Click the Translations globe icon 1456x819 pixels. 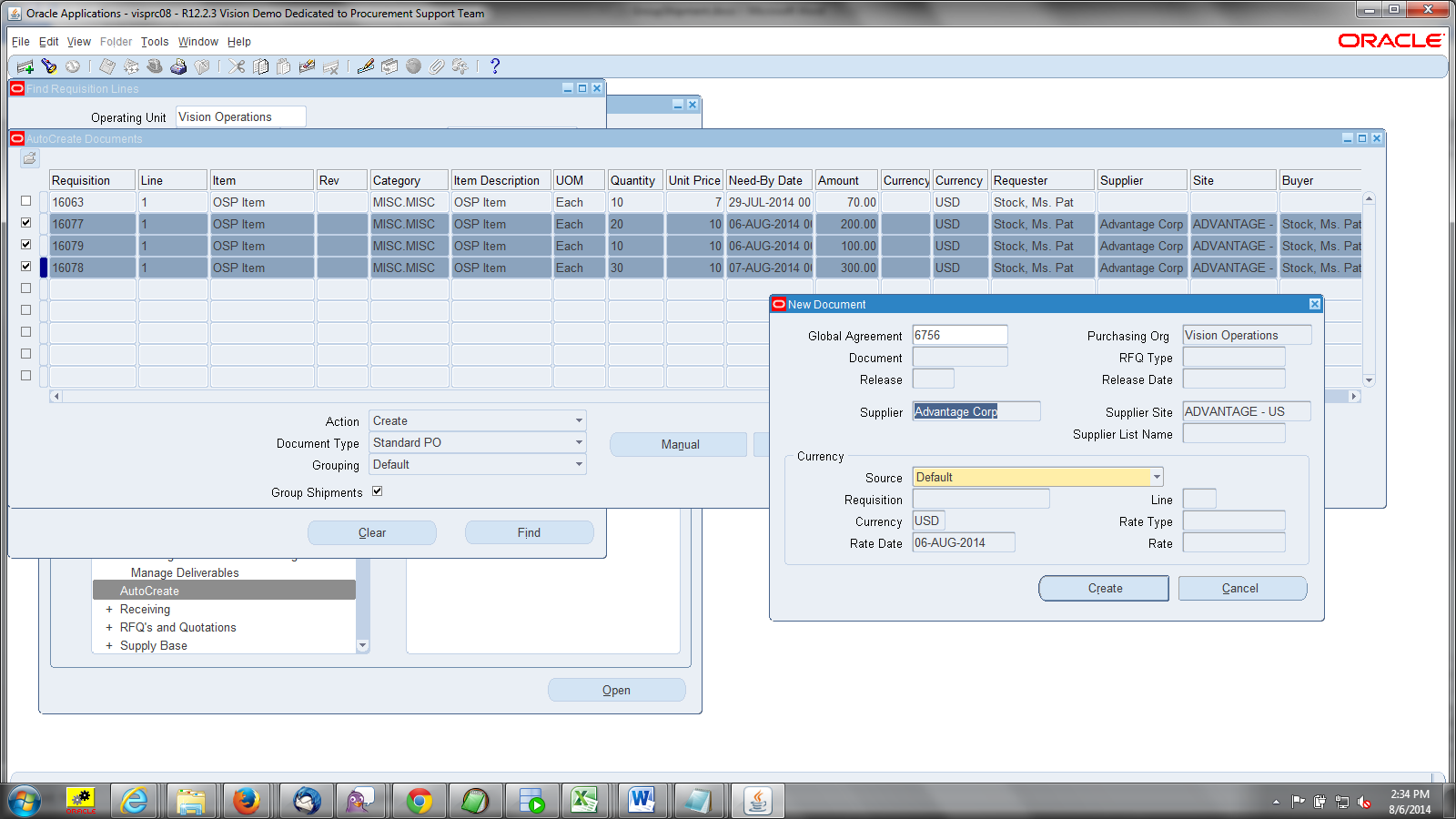tap(413, 66)
